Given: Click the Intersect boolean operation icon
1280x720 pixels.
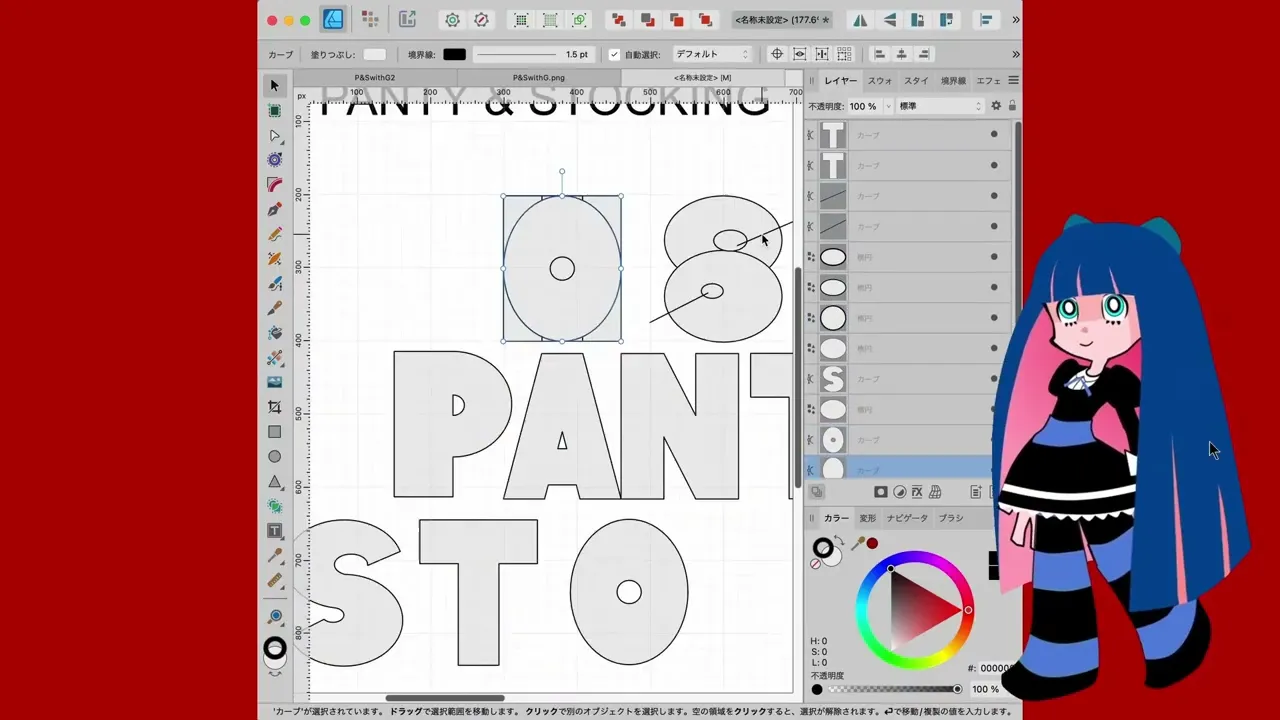Looking at the screenshot, I should tap(676, 19).
